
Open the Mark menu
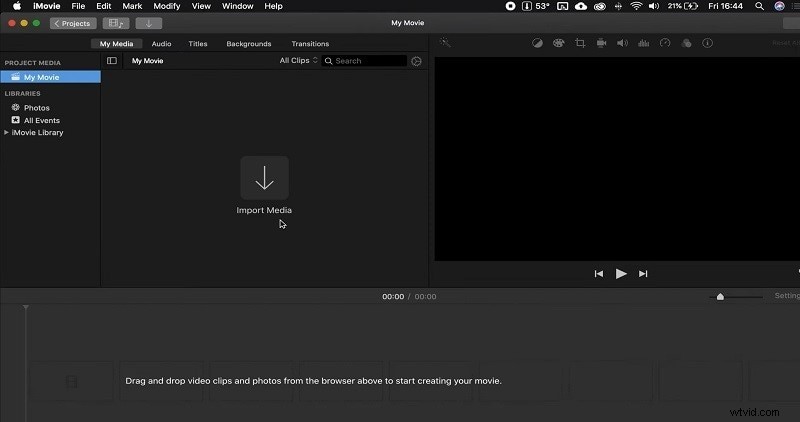pyautogui.click(x=132, y=6)
